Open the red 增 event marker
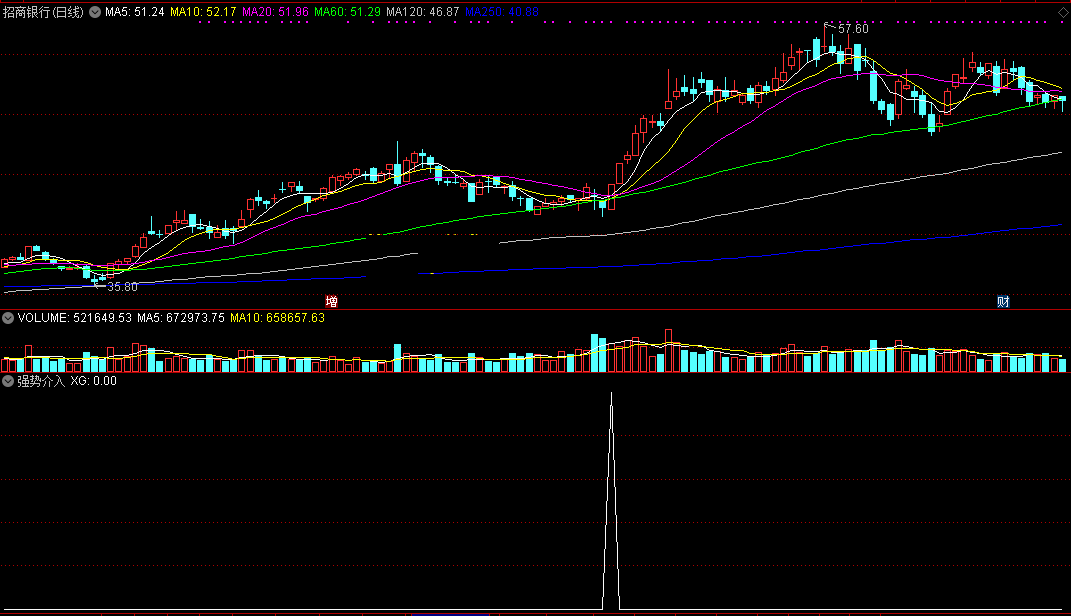Viewport: 1071px width, 616px height. click(331, 301)
